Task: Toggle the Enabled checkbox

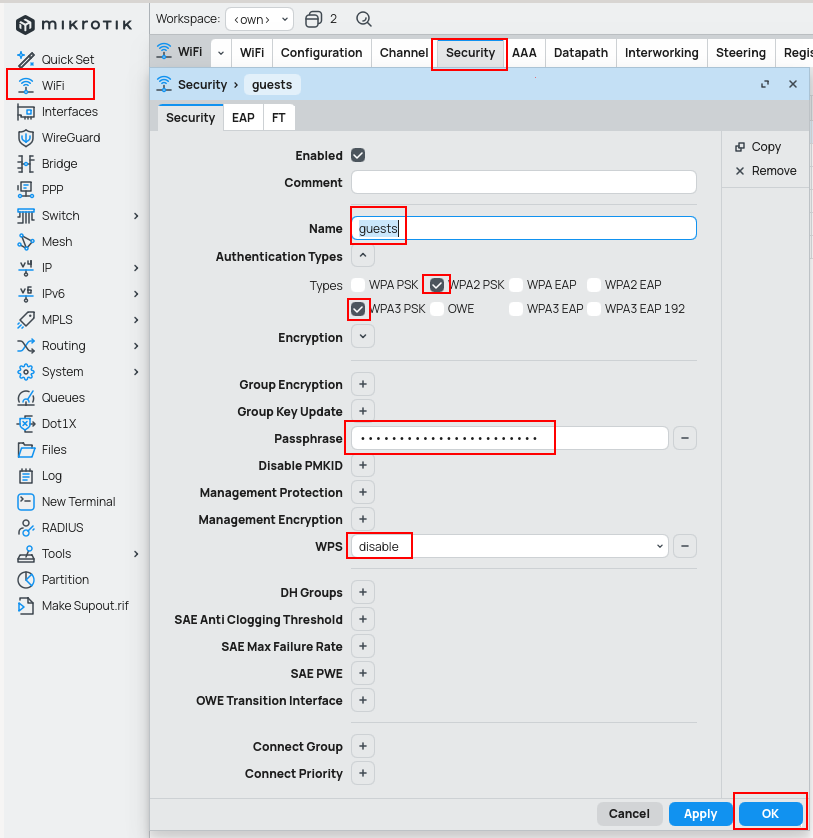Action: point(358,156)
